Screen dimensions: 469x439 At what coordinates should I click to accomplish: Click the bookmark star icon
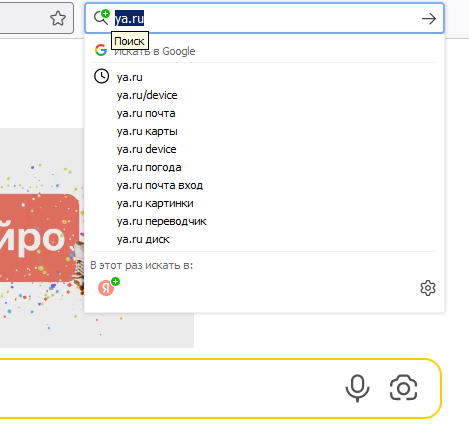58,18
